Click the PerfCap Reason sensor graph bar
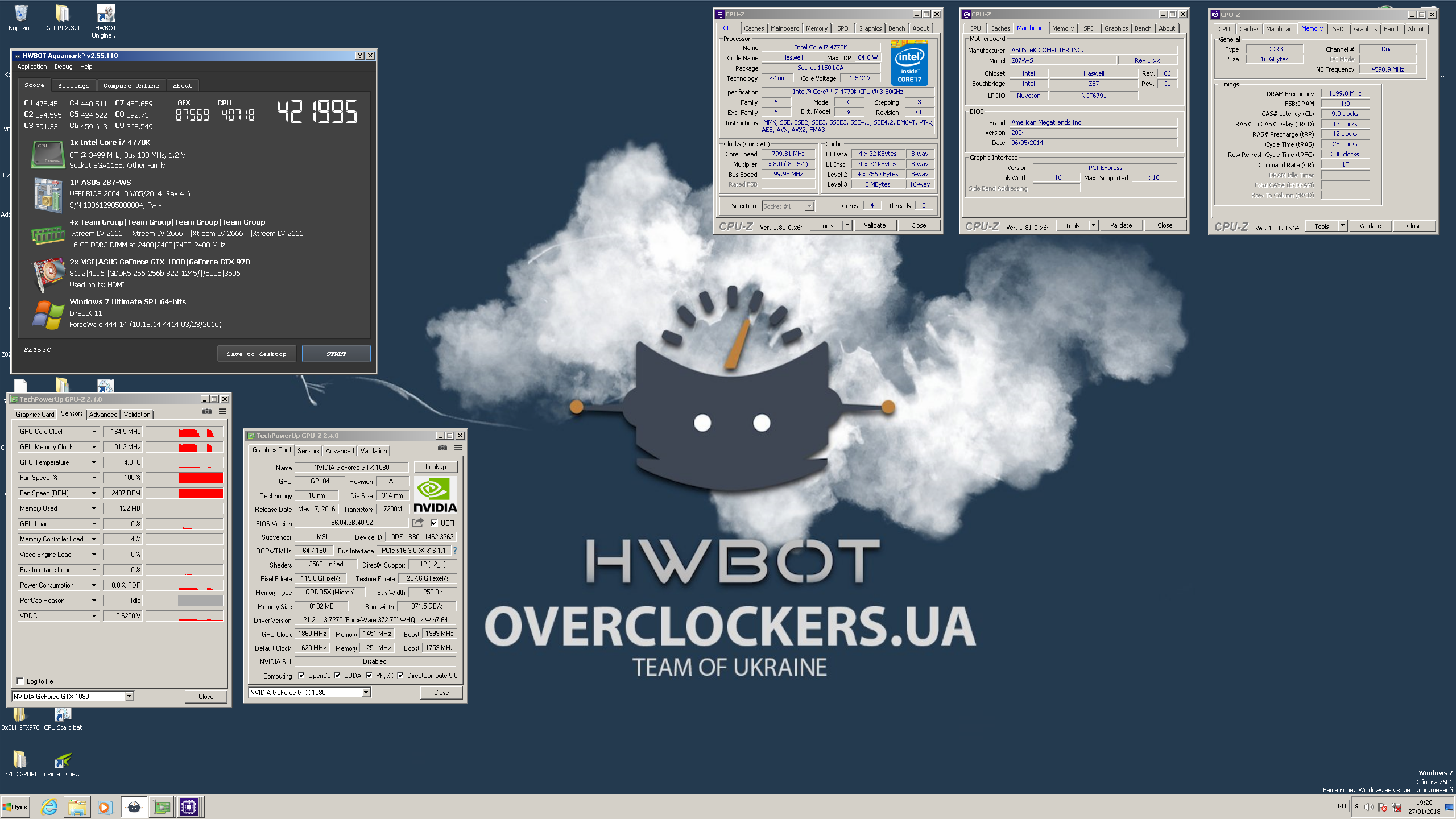Screen dimensions: 1456x819 [184, 601]
